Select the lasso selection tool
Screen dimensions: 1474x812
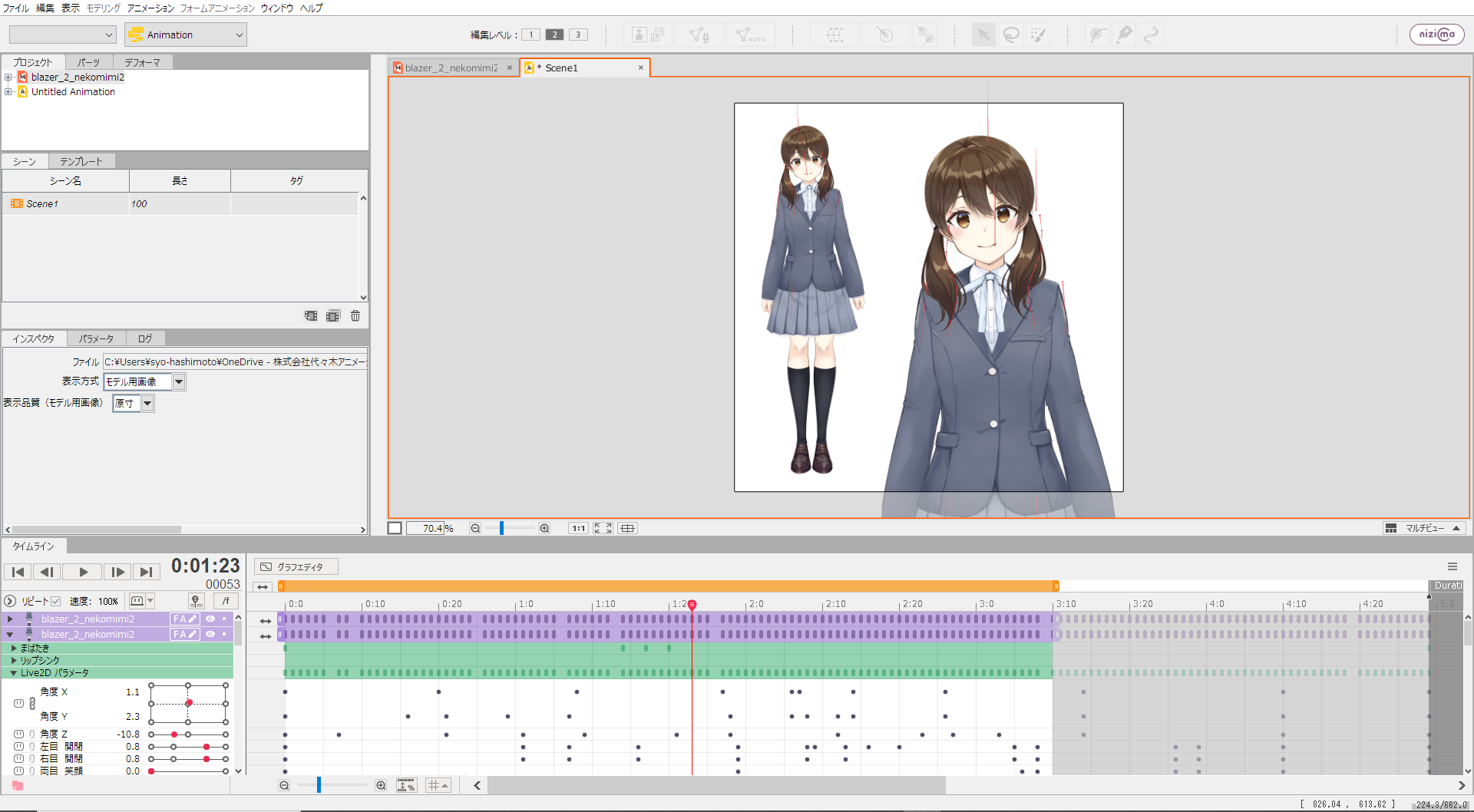[x=1011, y=35]
